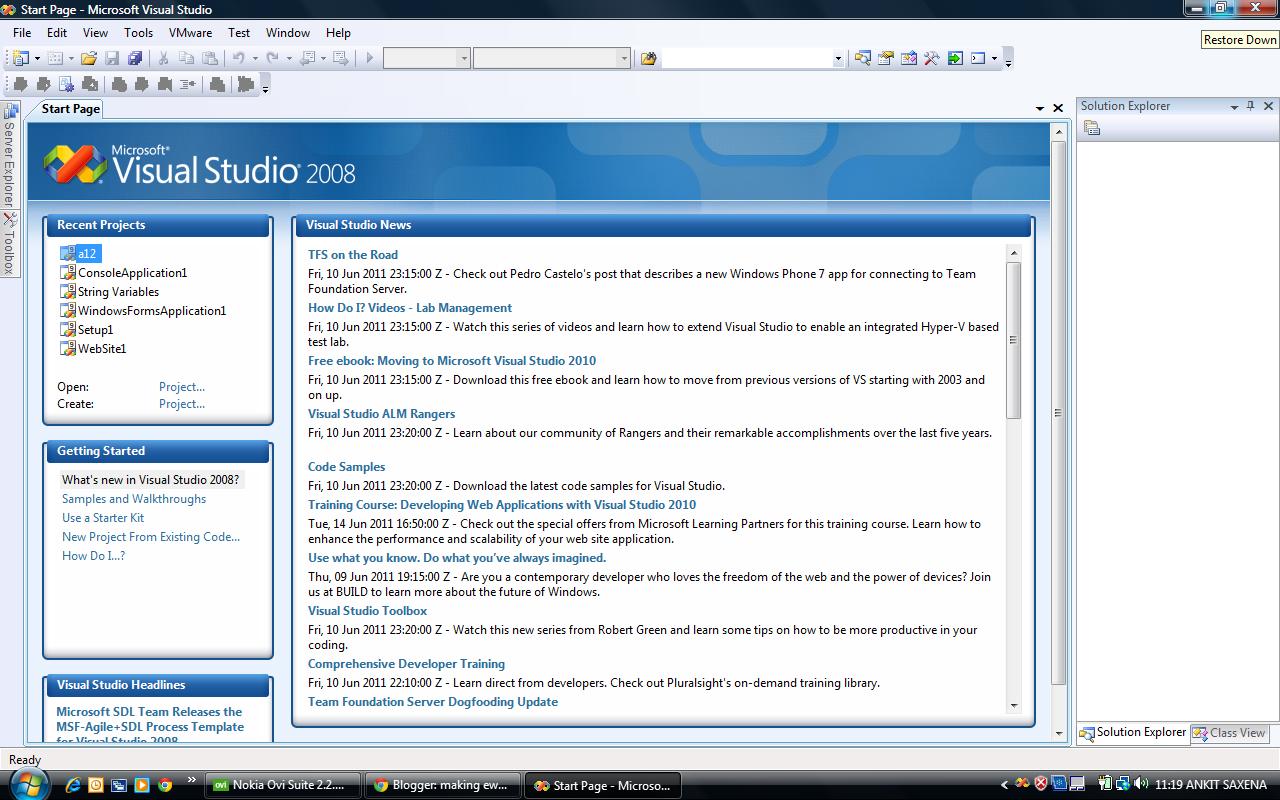Screen dimensions: 1280x800
Task: Expand the Command Window icon dropdown arrow
Action: click(x=994, y=59)
